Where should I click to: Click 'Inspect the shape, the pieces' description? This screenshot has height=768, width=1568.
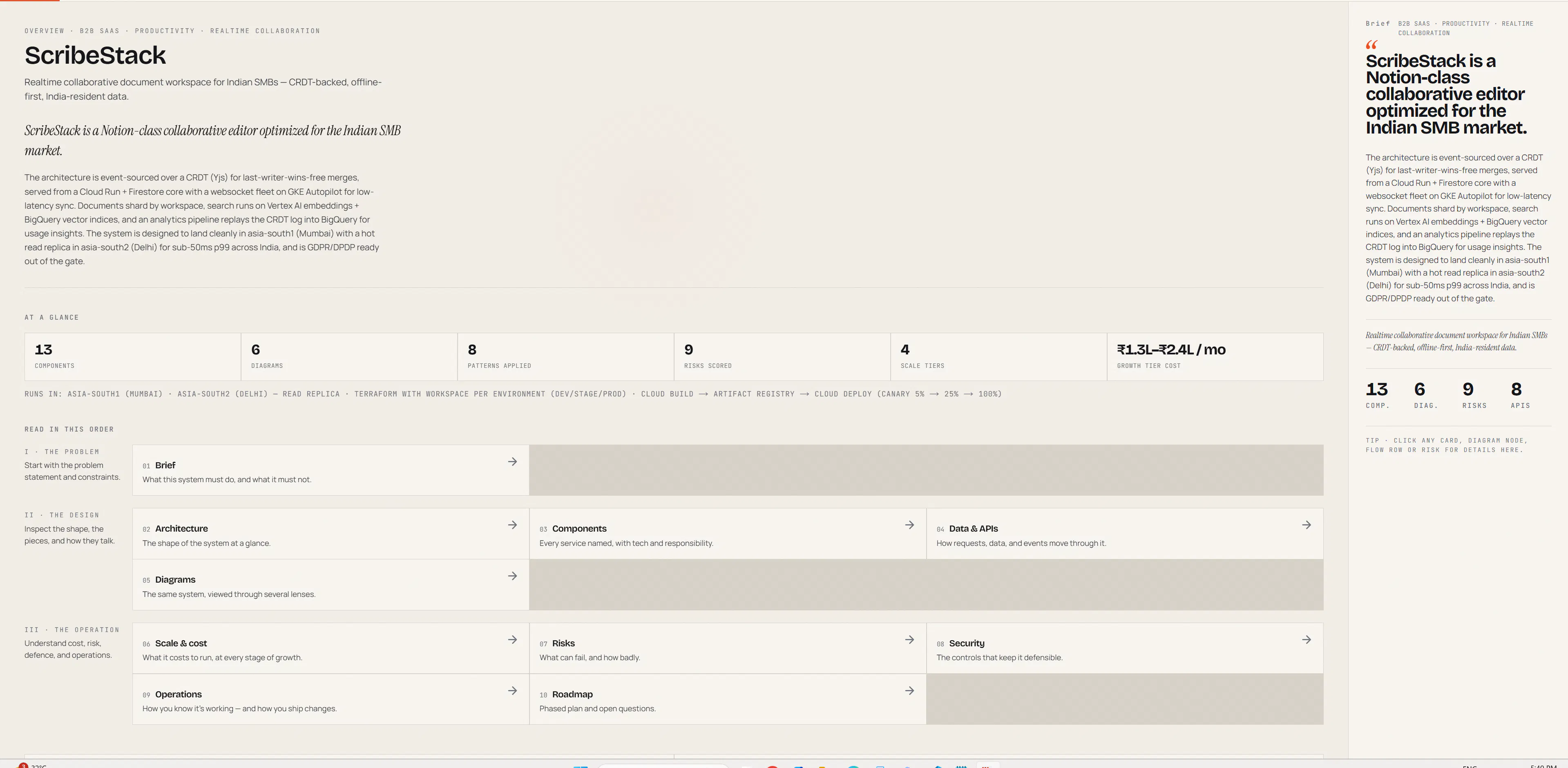pos(69,535)
